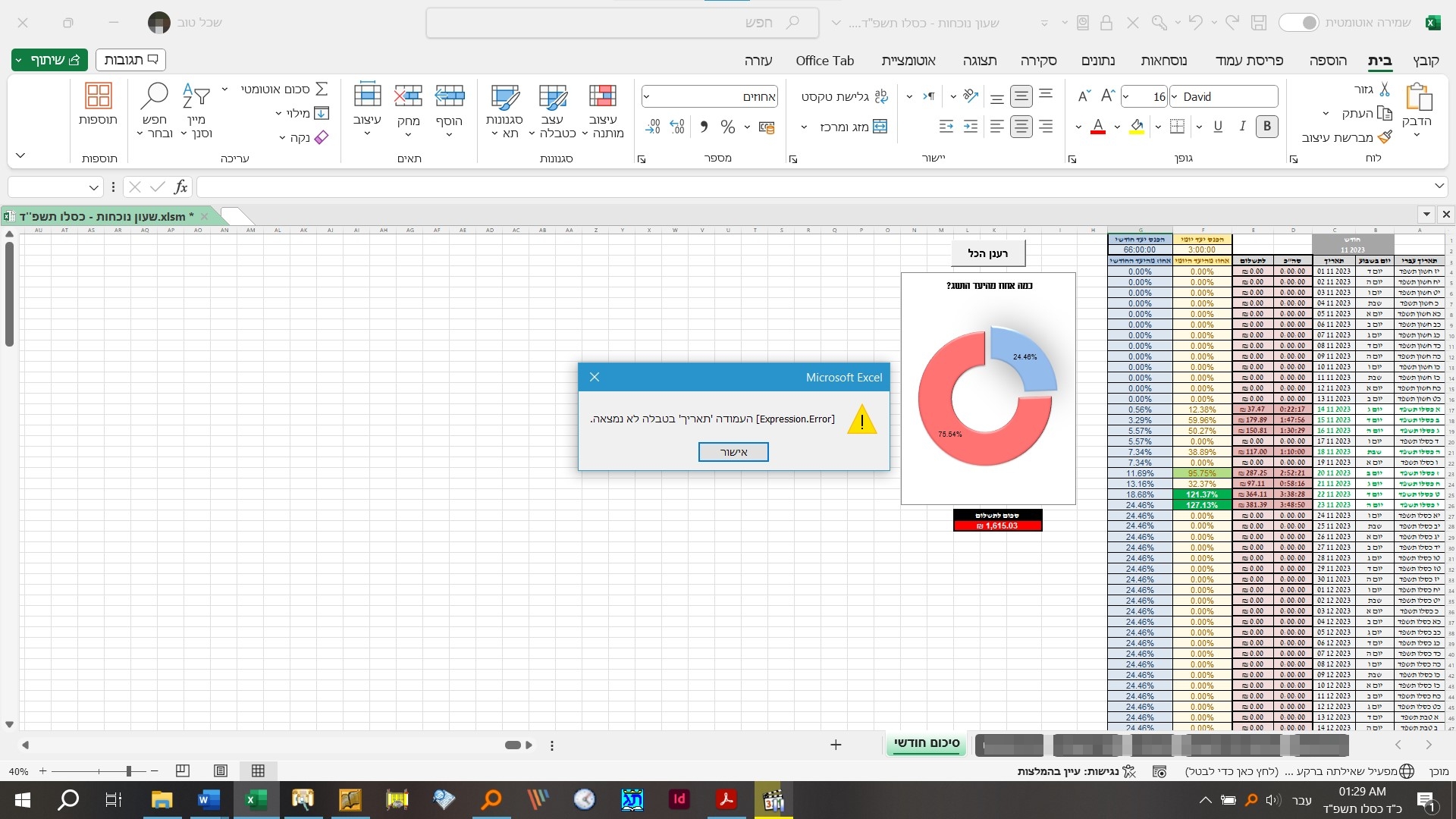
Task: Click the zoom slider handle
Action: click(129, 771)
